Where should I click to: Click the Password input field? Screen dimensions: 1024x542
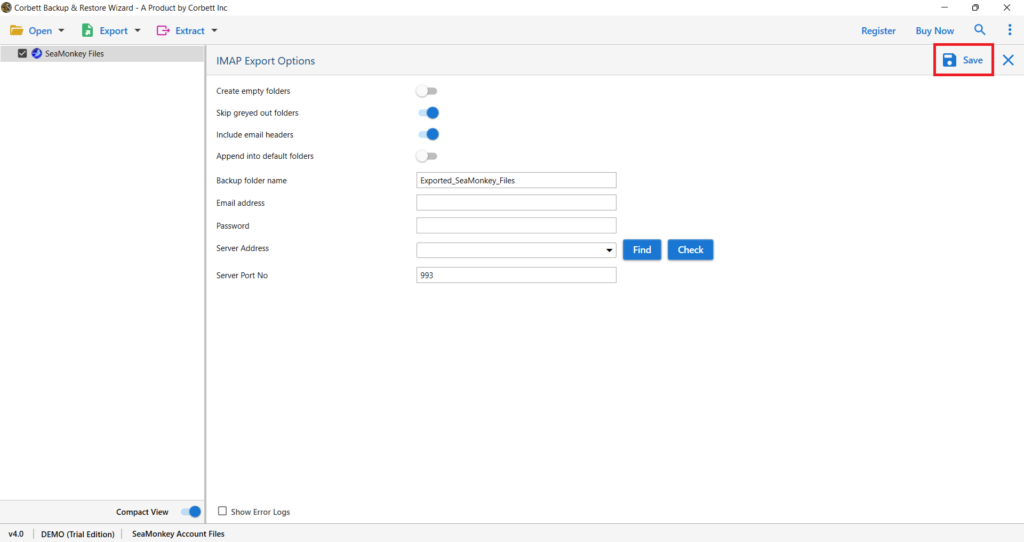(516, 225)
